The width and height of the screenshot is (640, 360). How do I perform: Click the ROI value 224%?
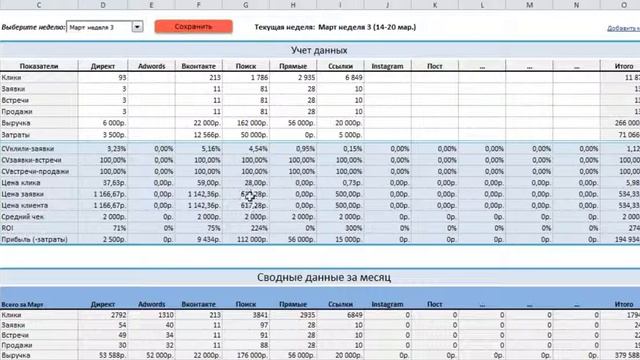246,228
